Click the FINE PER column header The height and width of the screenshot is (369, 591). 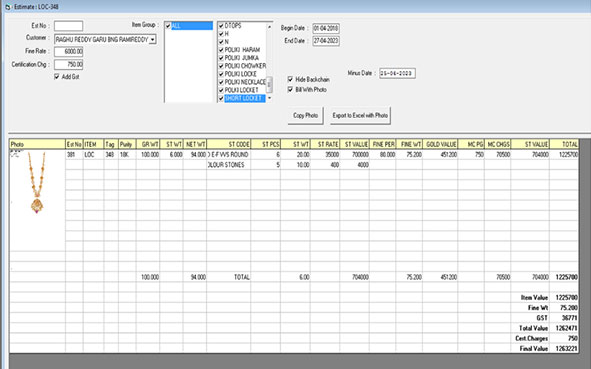[x=383, y=144]
